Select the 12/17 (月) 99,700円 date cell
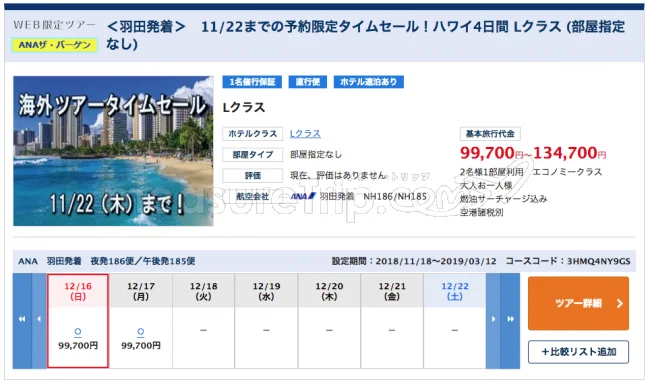Screen dimensions: 650x383 (x=141, y=321)
